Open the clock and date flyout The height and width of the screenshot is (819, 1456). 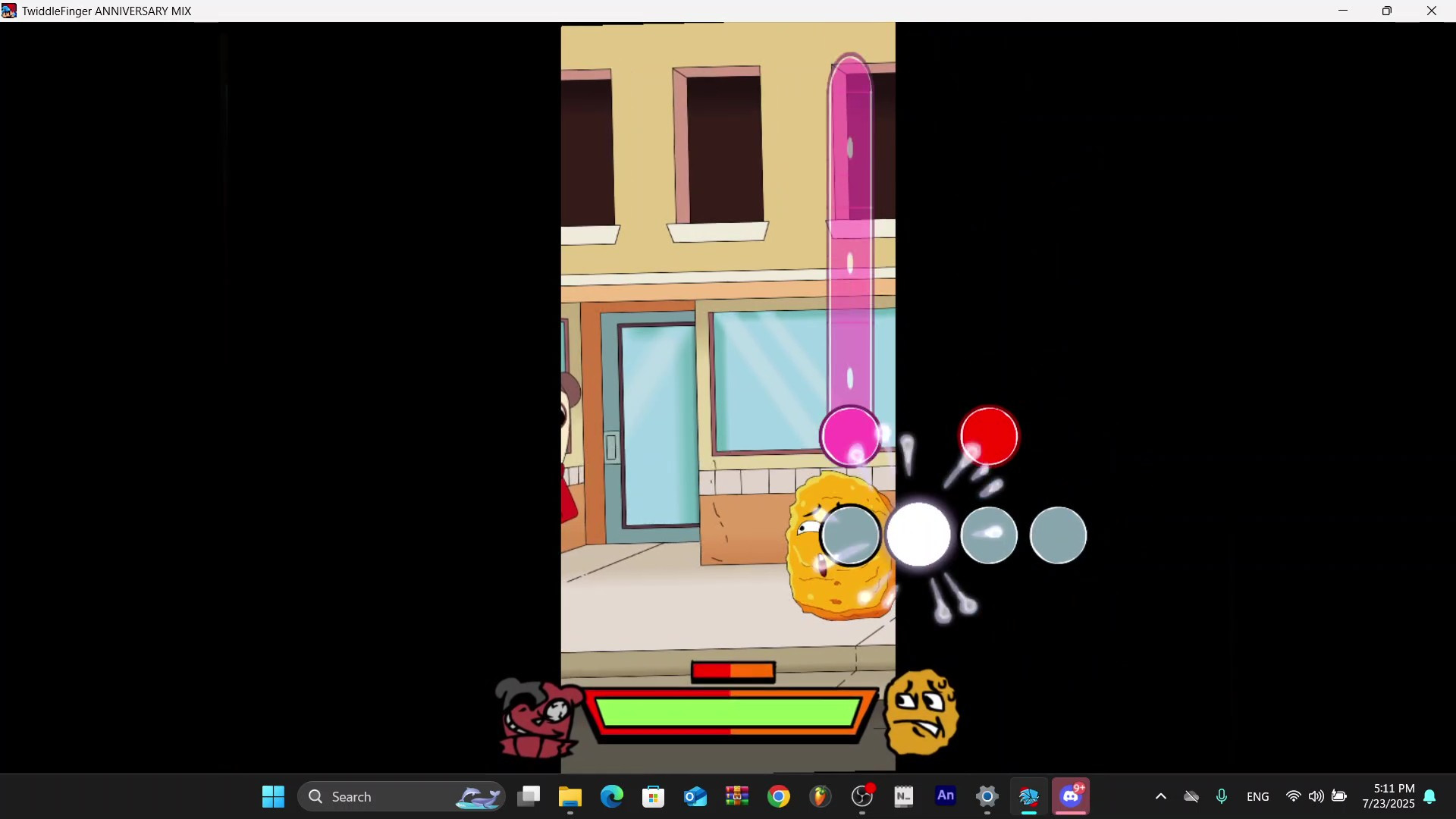[x=1388, y=796]
